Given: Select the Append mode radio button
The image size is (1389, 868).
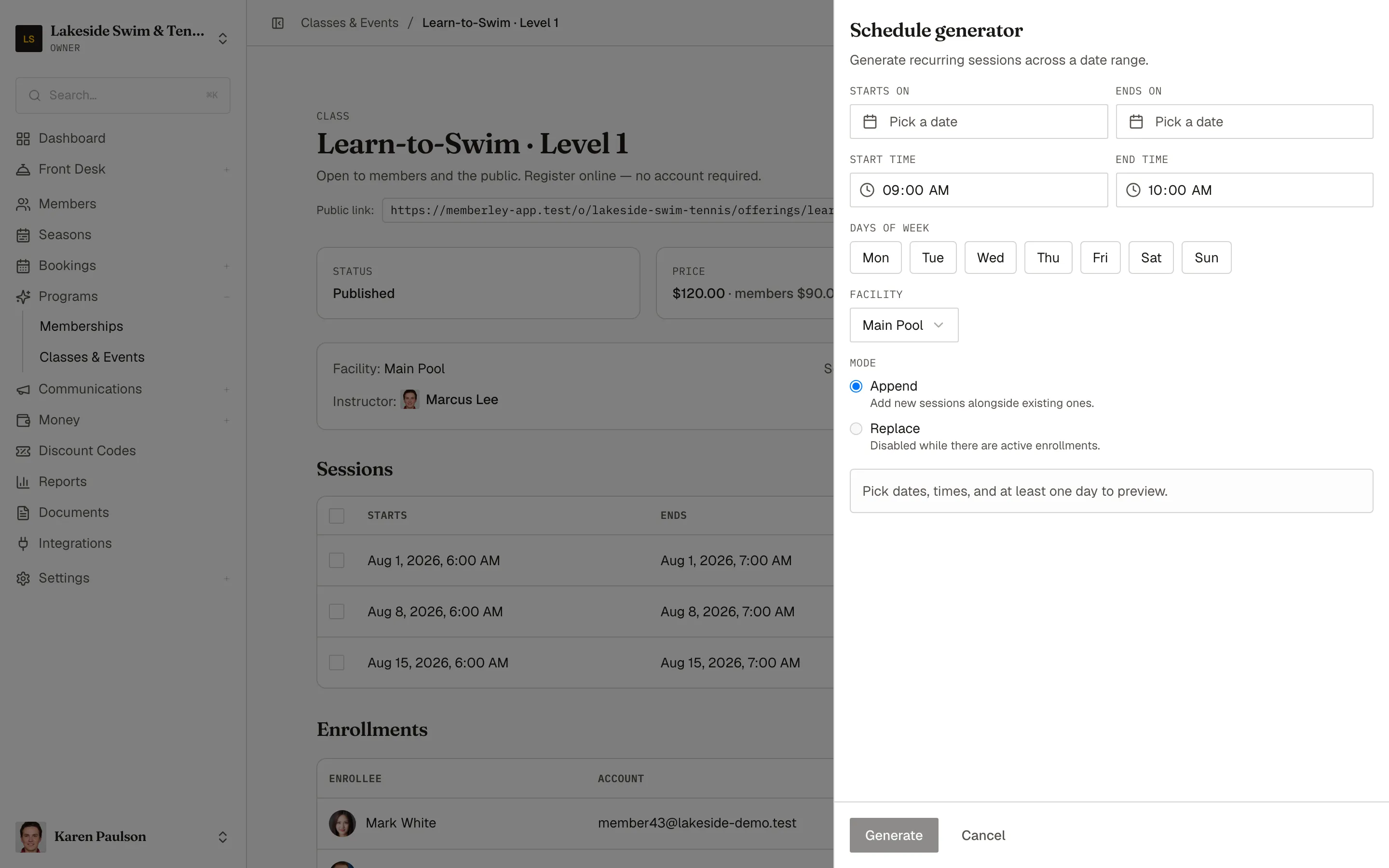Looking at the screenshot, I should (856, 386).
